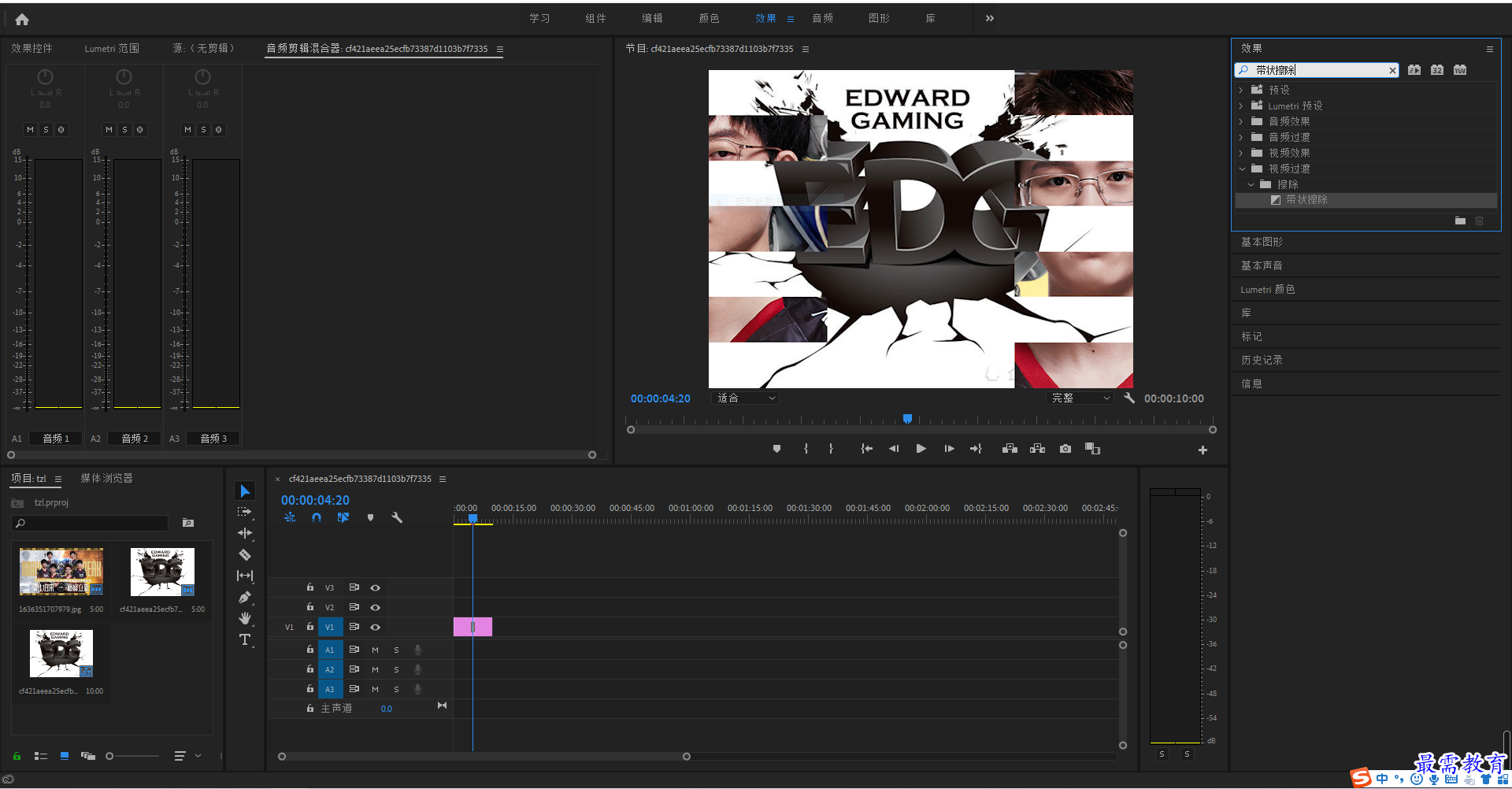
Task: Select the Track Select Forward tool
Action: [x=245, y=512]
